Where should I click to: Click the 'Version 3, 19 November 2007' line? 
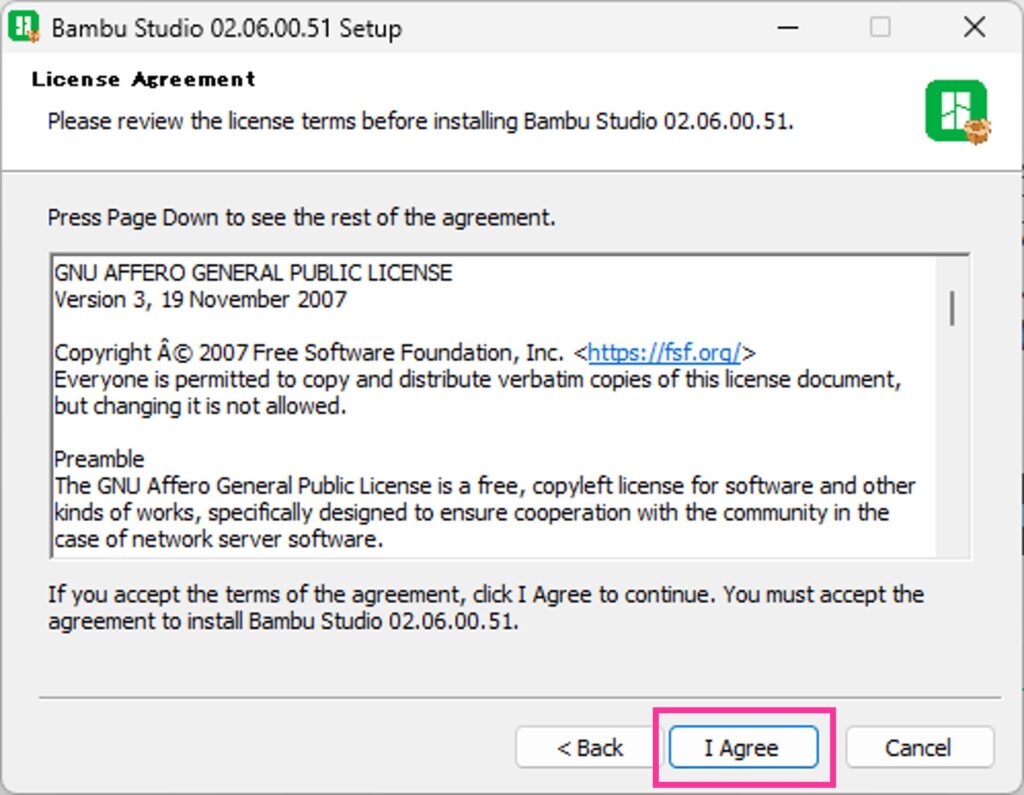[200, 299]
